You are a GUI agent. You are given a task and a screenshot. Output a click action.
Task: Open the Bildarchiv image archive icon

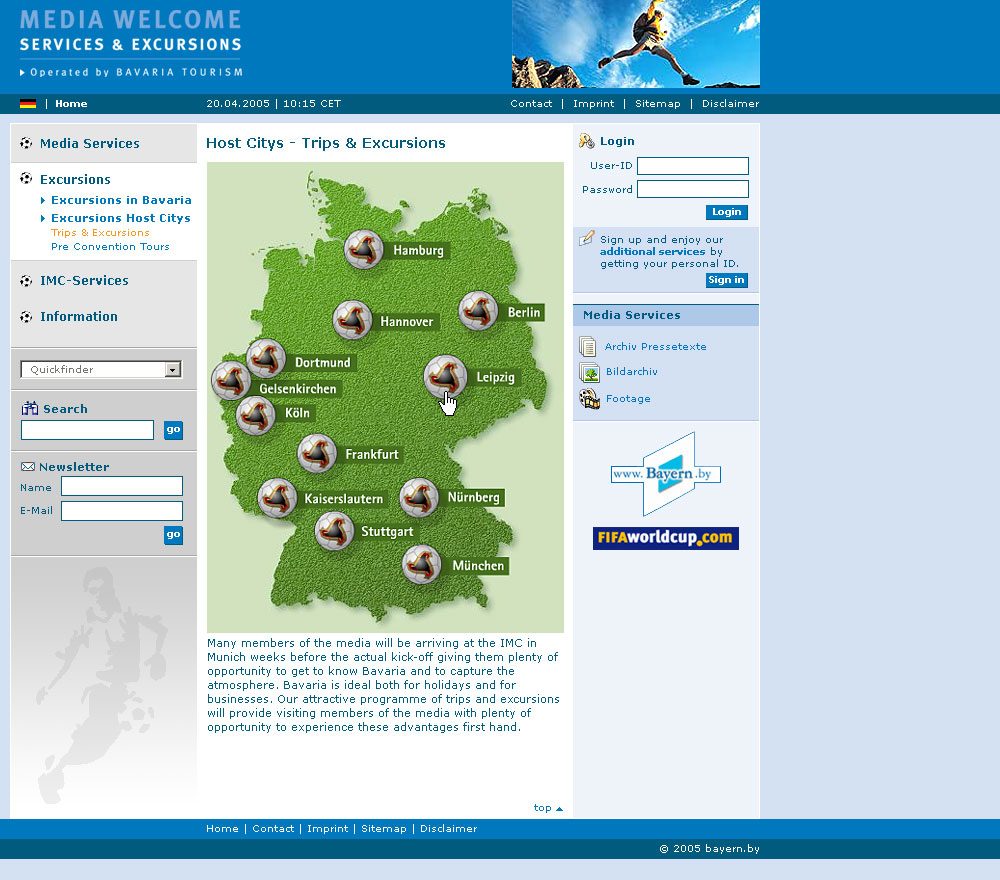click(x=586, y=372)
